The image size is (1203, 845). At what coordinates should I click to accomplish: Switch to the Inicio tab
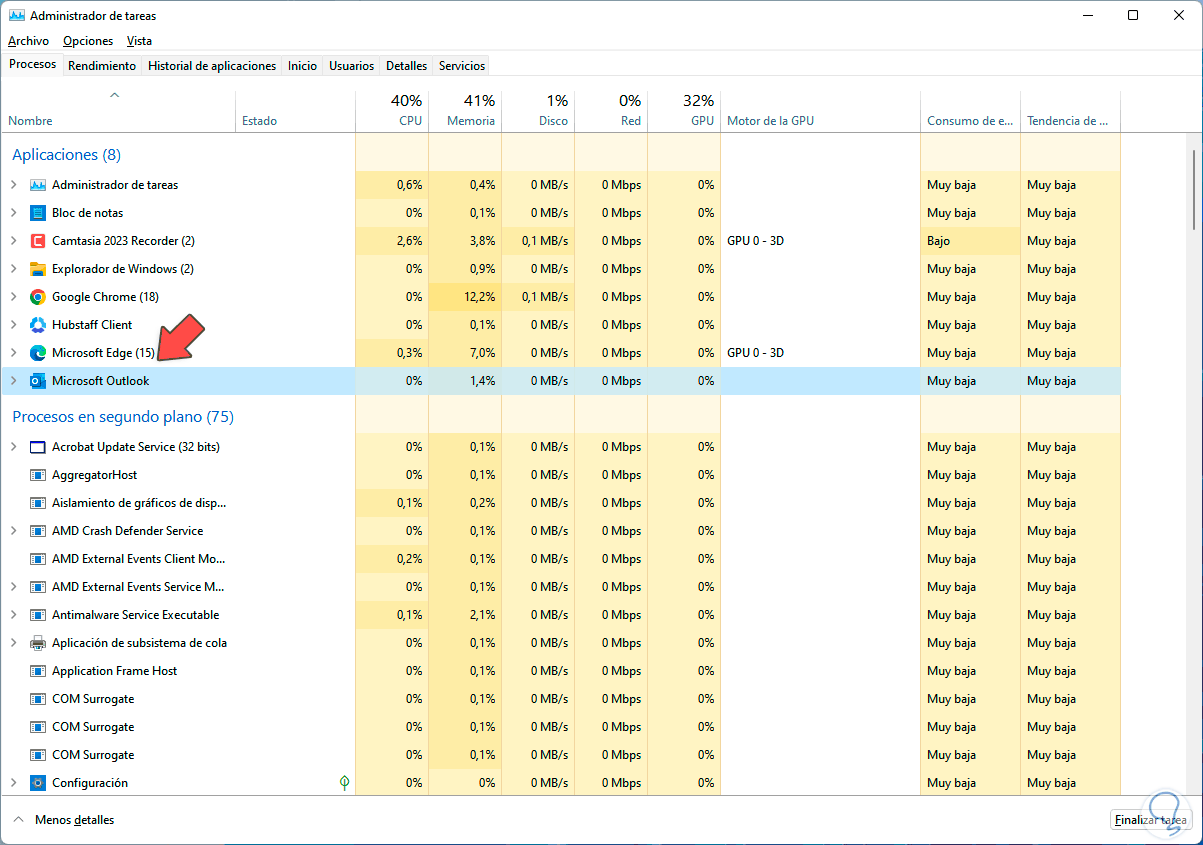pos(302,66)
